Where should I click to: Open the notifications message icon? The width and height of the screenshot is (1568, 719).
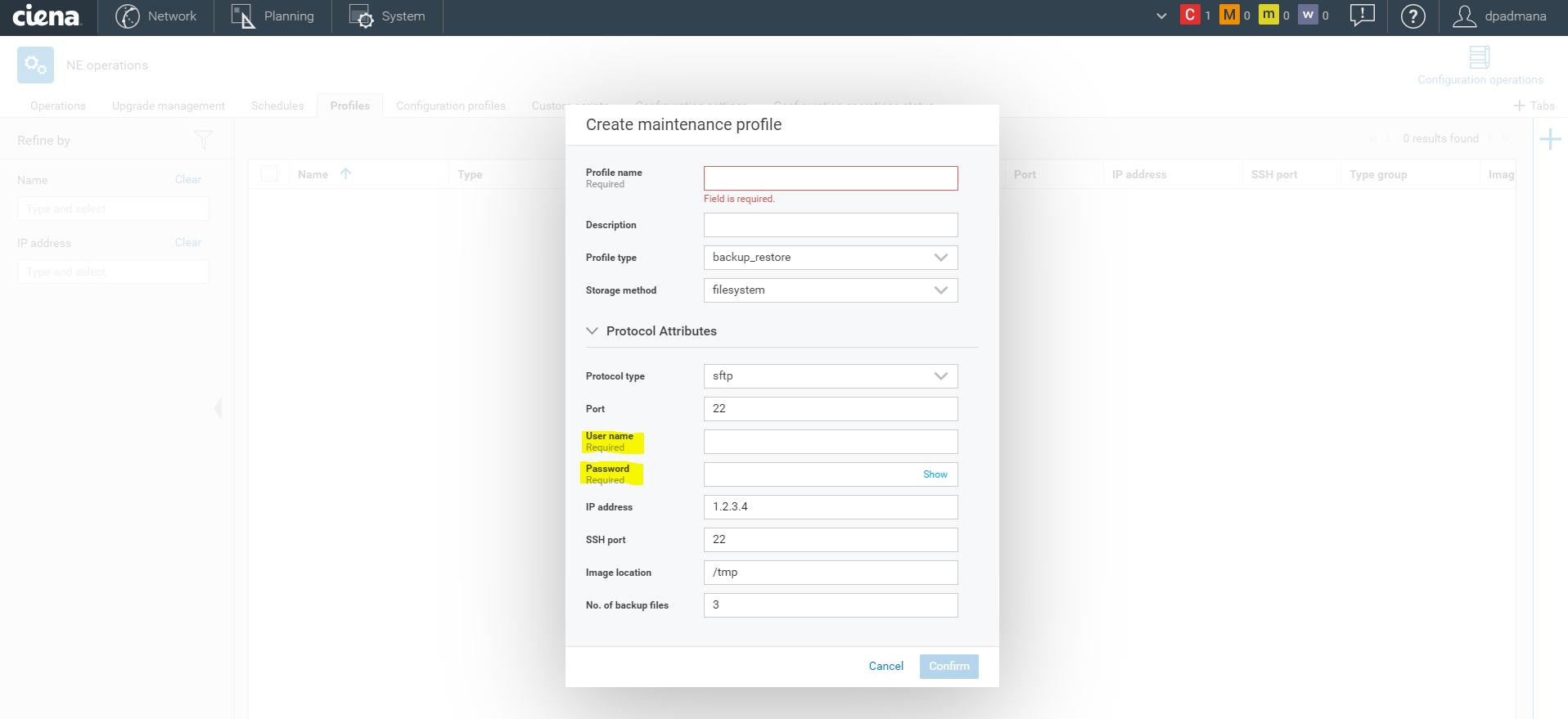(x=1362, y=16)
